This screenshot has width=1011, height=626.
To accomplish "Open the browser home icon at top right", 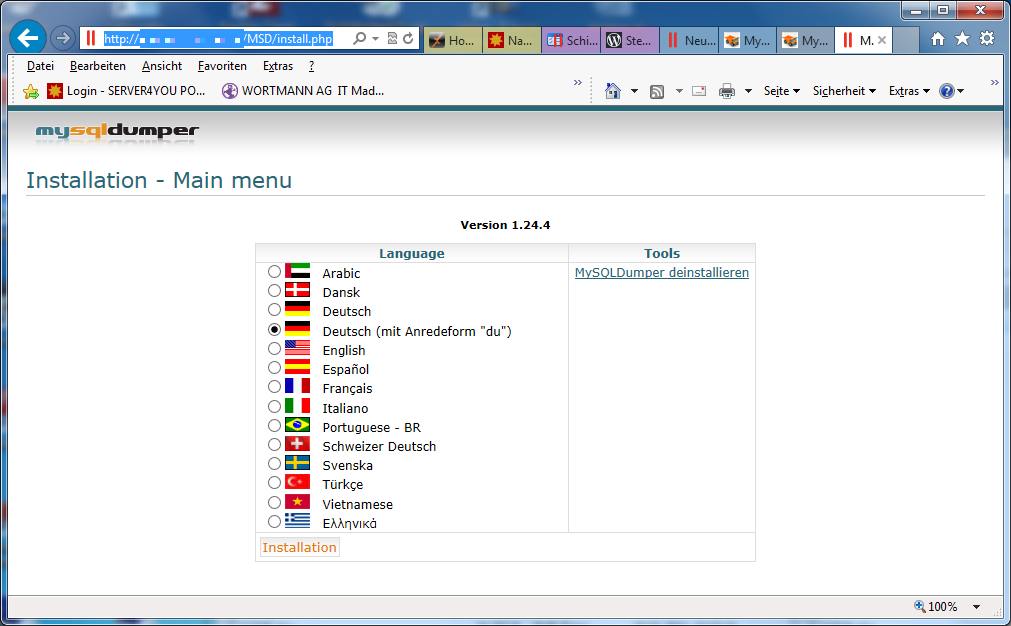I will [x=937, y=39].
